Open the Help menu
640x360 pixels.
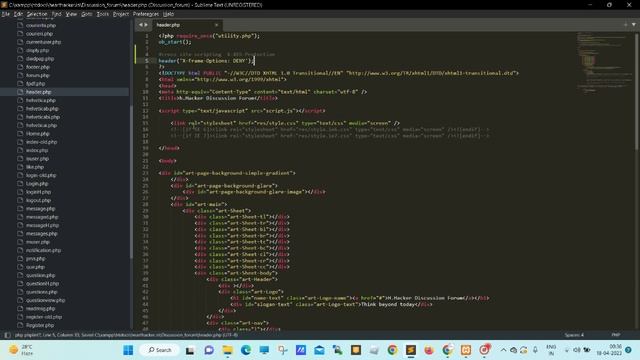pos(169,14)
